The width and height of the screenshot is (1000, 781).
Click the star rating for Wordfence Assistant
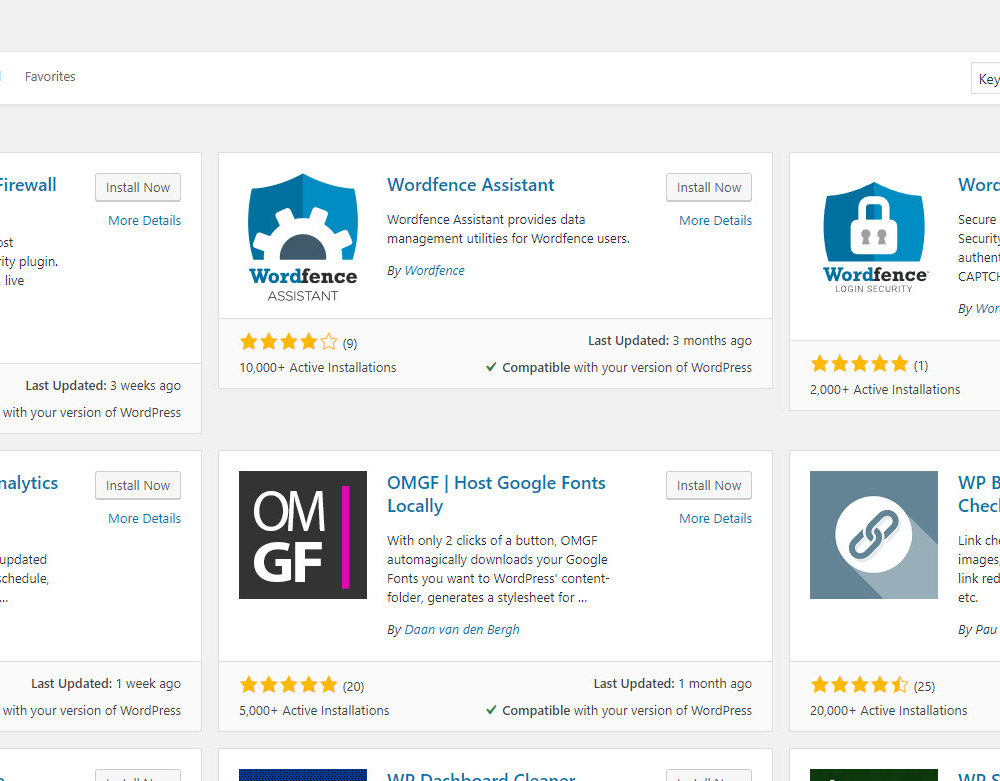pos(289,342)
